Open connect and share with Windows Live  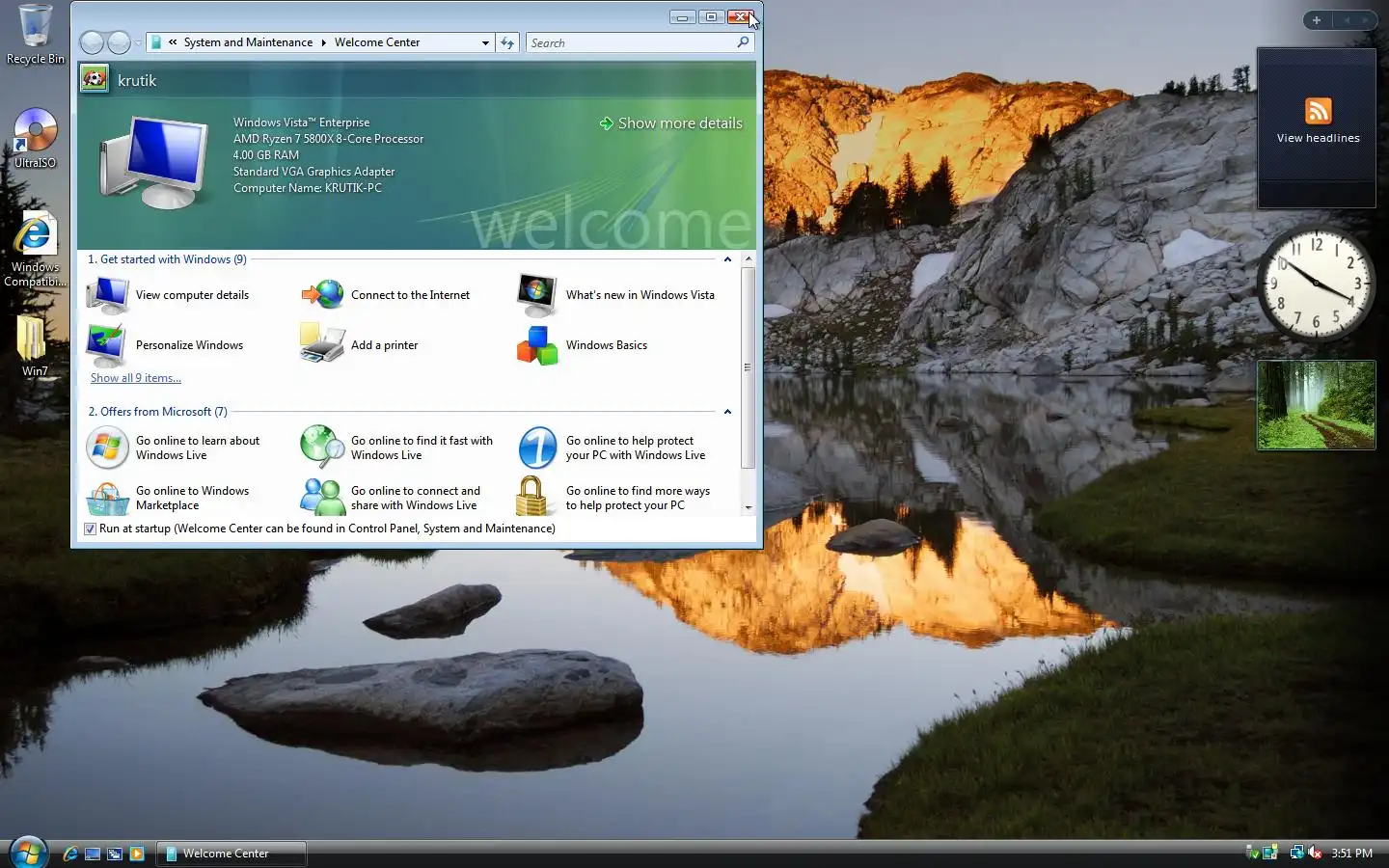click(391, 498)
